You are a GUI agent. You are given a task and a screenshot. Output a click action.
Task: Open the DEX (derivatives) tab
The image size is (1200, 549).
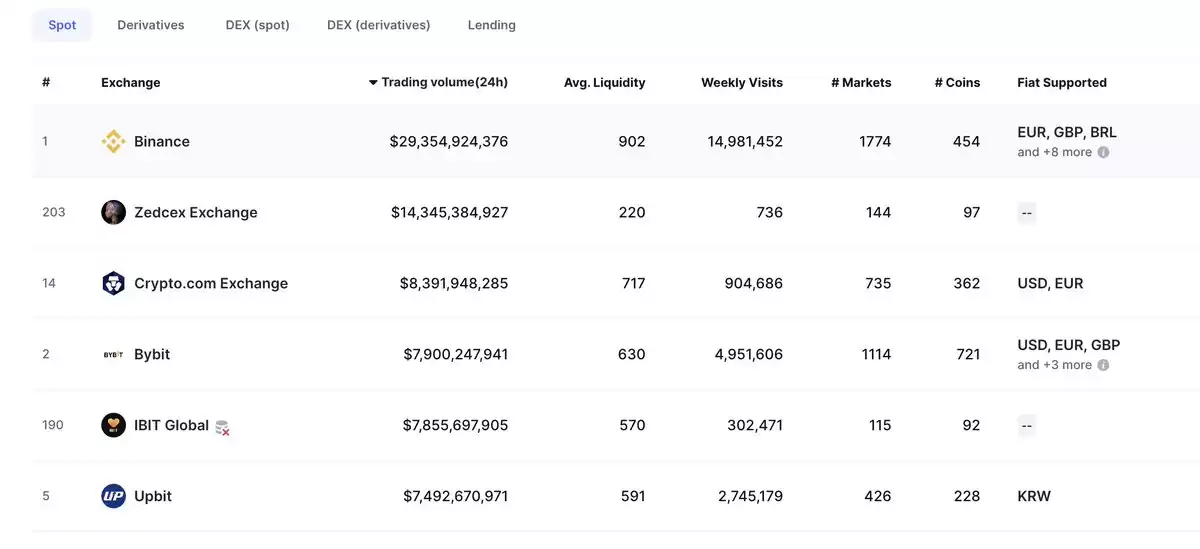379,25
